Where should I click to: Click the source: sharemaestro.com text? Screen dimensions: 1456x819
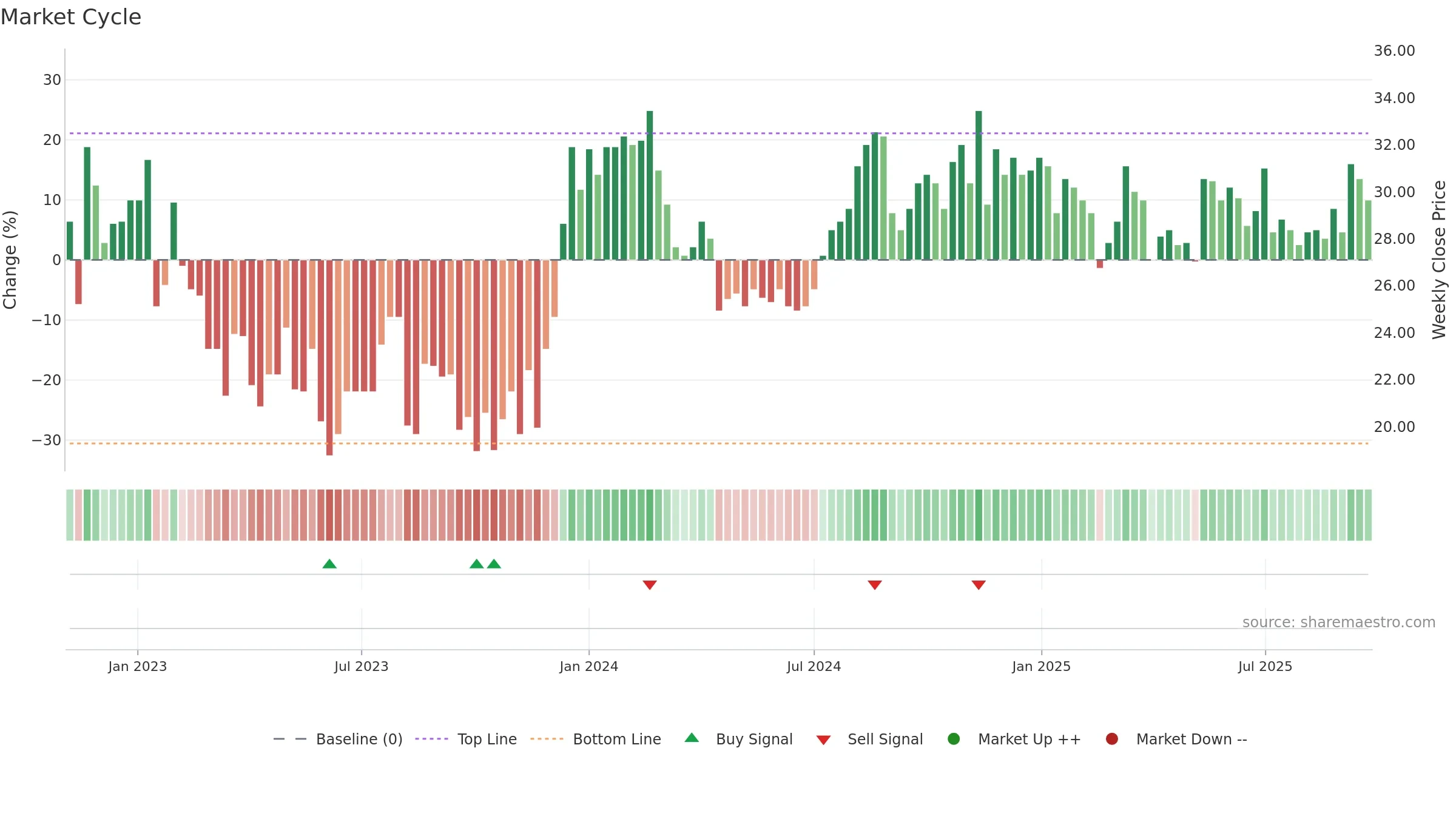coord(1339,622)
